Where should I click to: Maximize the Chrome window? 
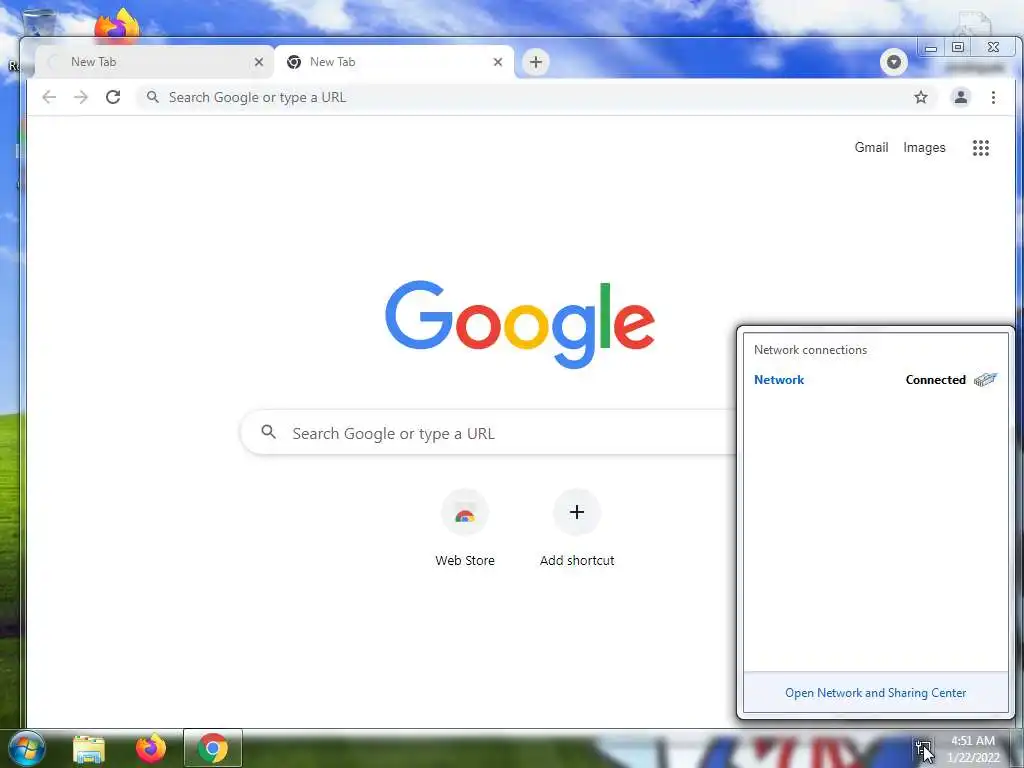[x=958, y=47]
